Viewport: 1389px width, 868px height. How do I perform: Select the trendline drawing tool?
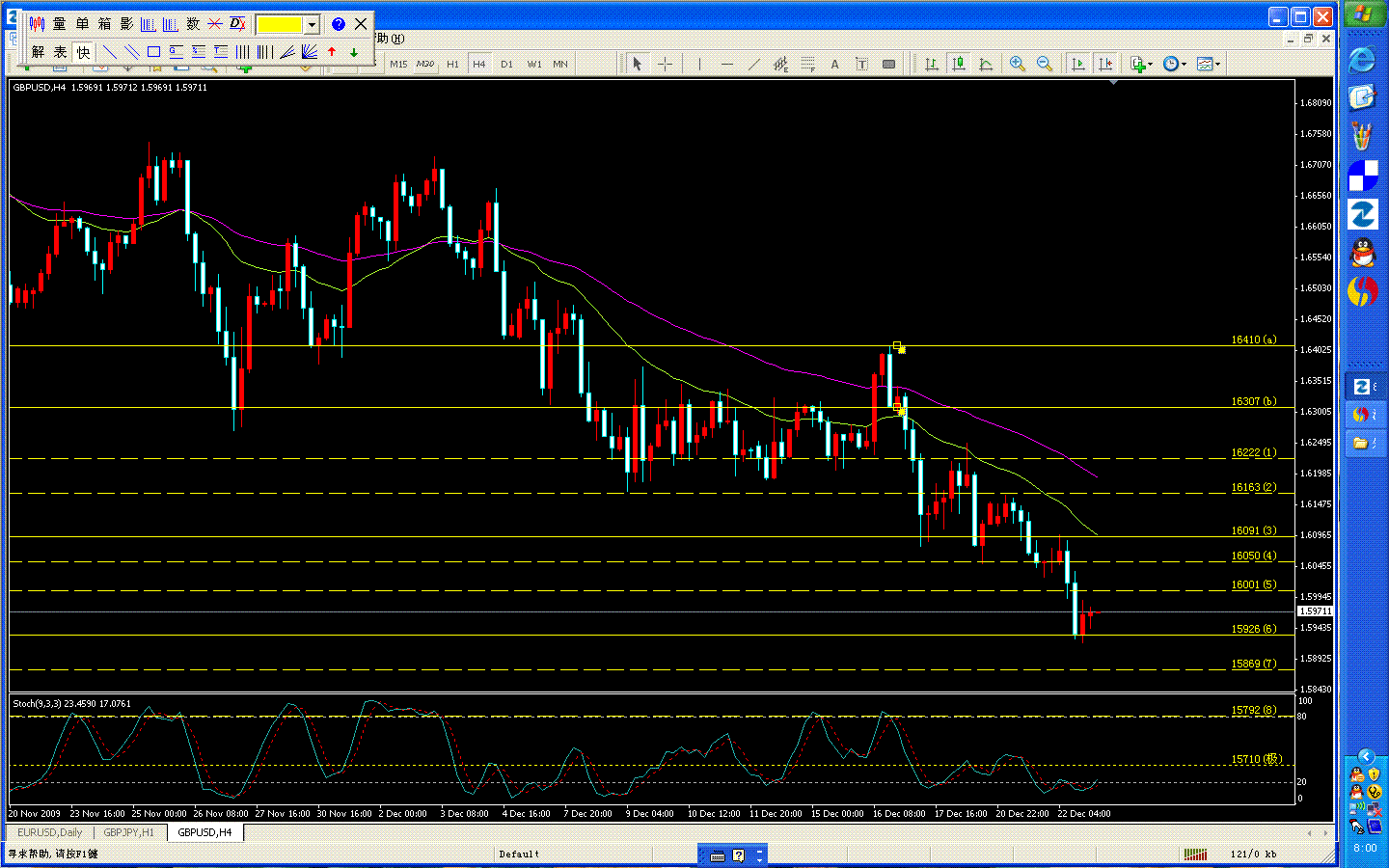753,64
